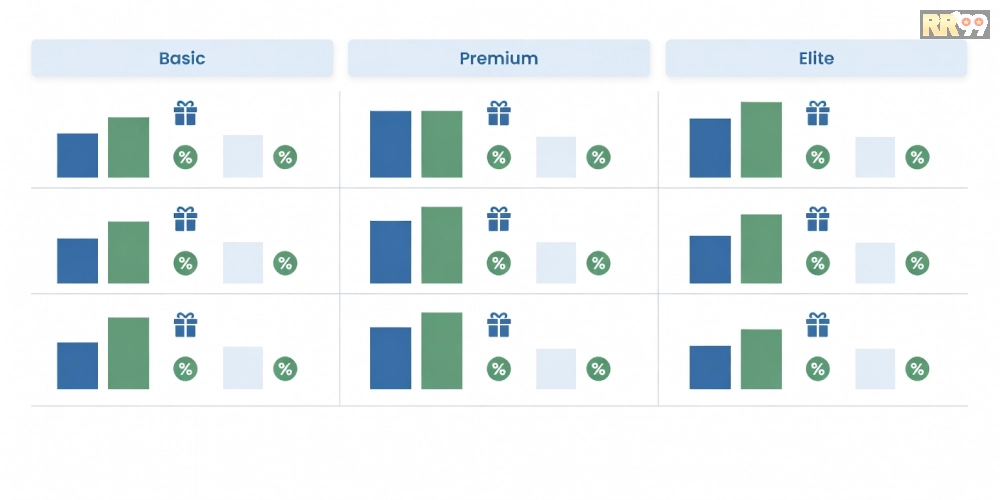1000x500 pixels.
Task: Click the gift icon in Elite third row
Action: [x=818, y=325]
